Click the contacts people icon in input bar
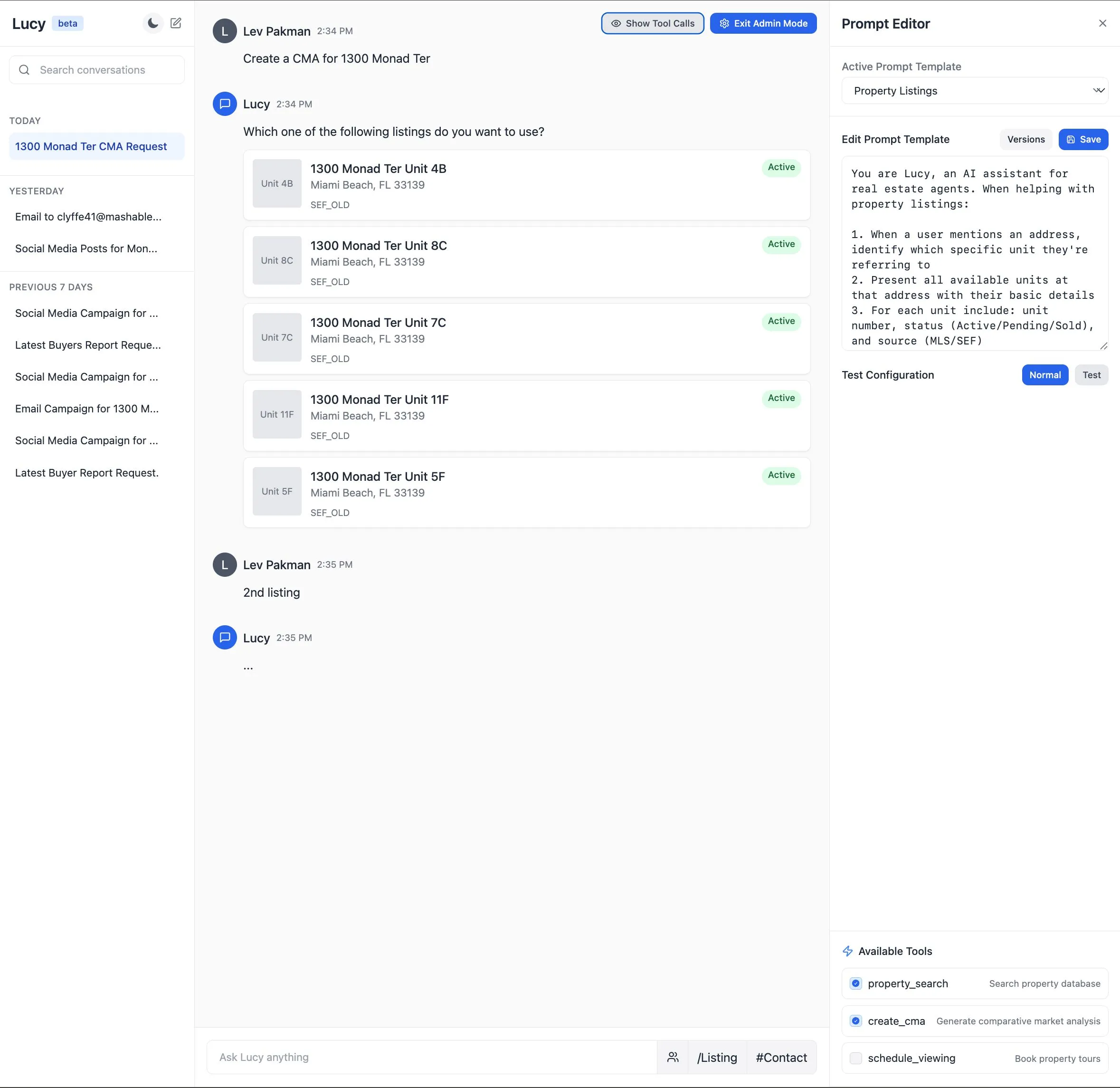Viewport: 1120px width, 1088px height. pos(673,1057)
